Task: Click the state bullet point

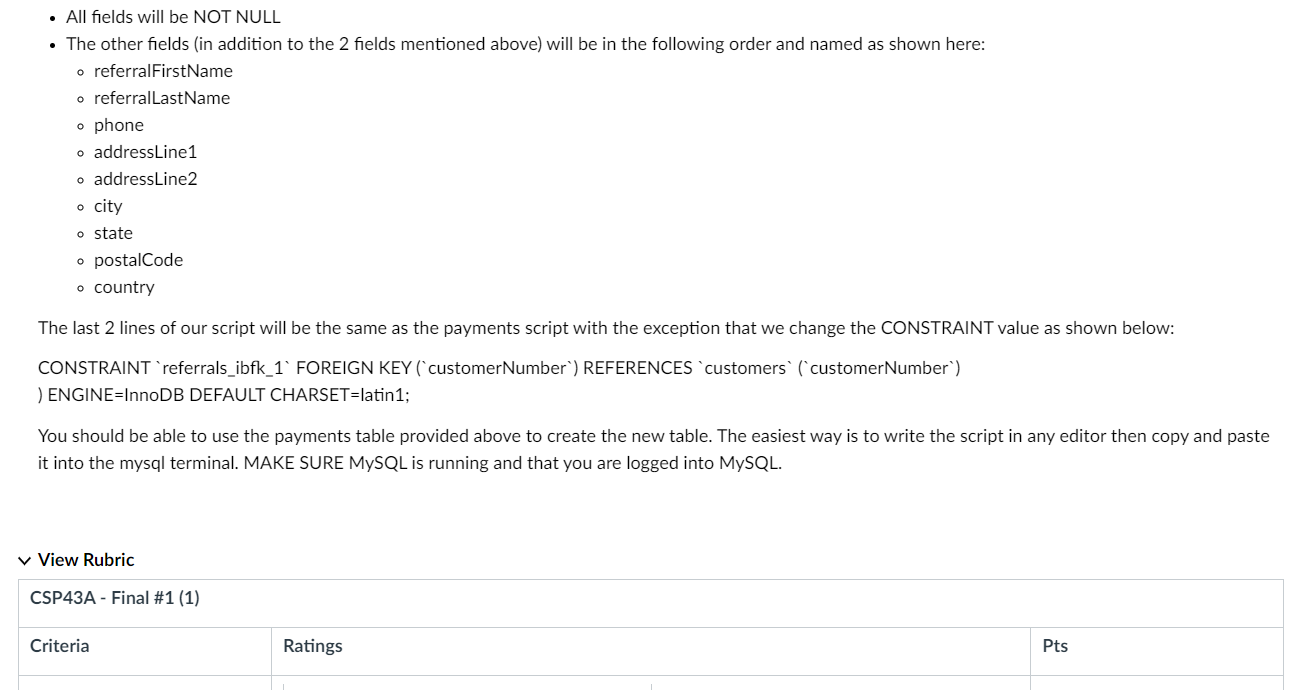Action: (112, 233)
